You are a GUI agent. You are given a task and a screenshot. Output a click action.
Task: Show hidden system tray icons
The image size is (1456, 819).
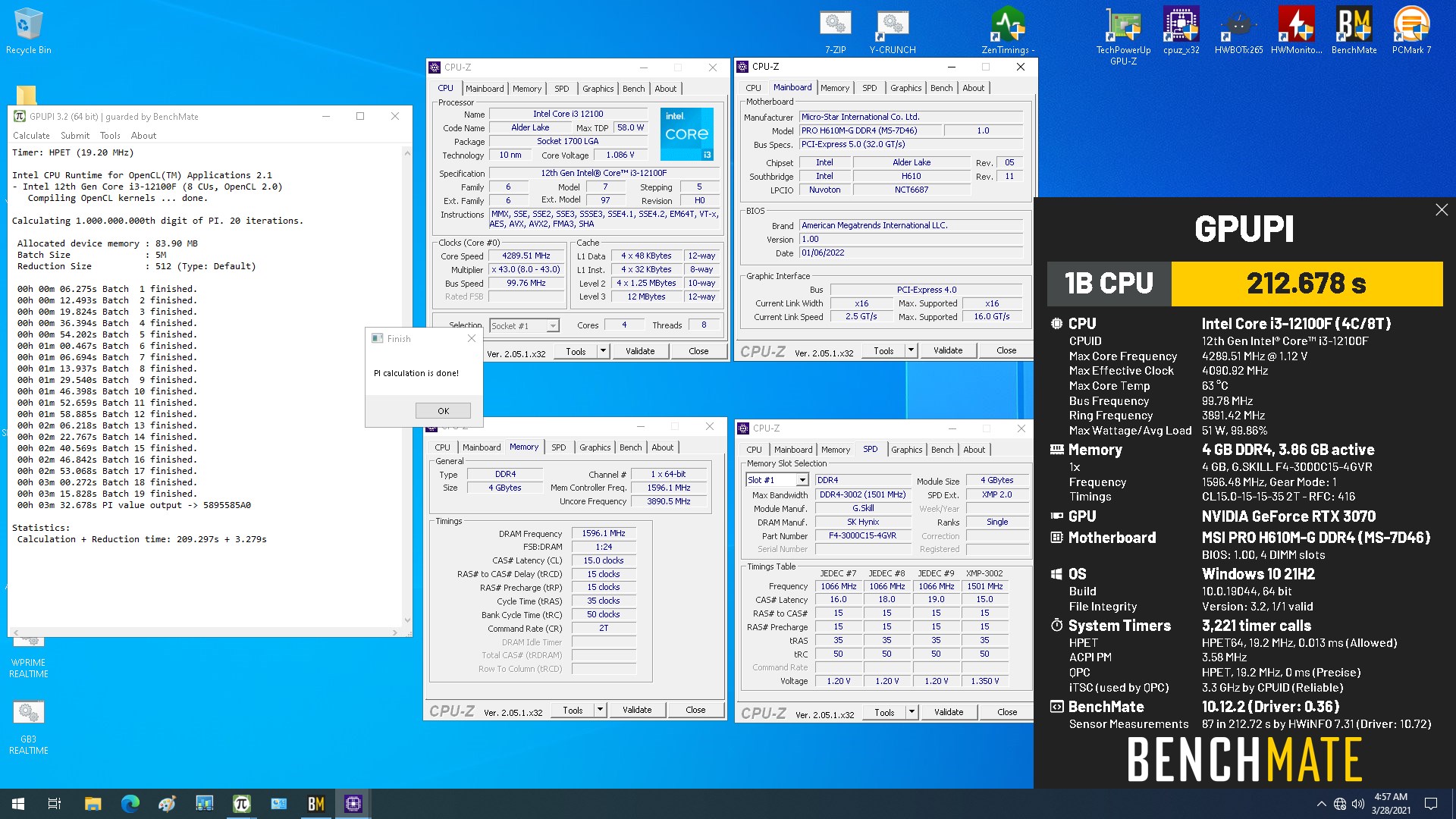coord(1321,804)
